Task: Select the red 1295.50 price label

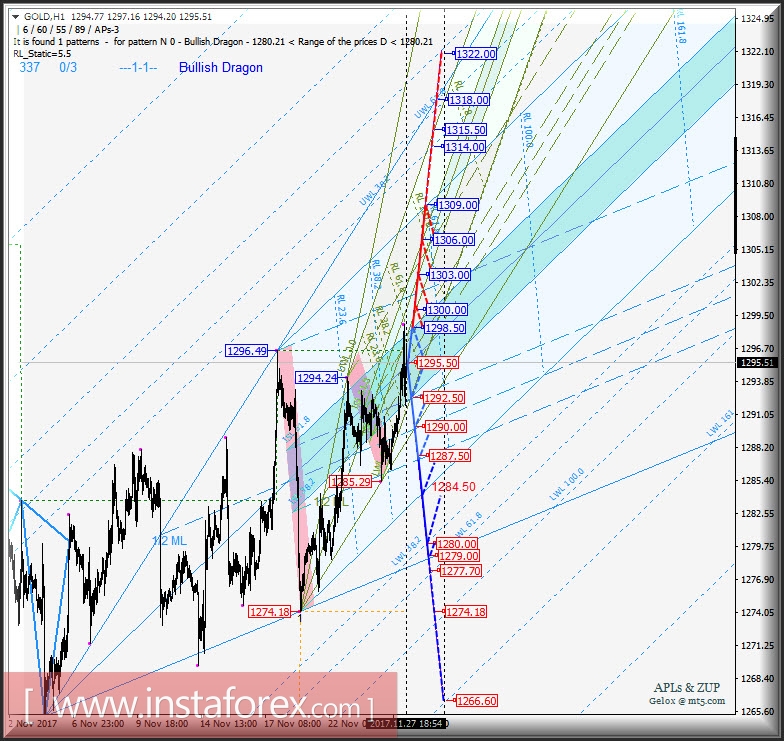Action: click(438, 363)
